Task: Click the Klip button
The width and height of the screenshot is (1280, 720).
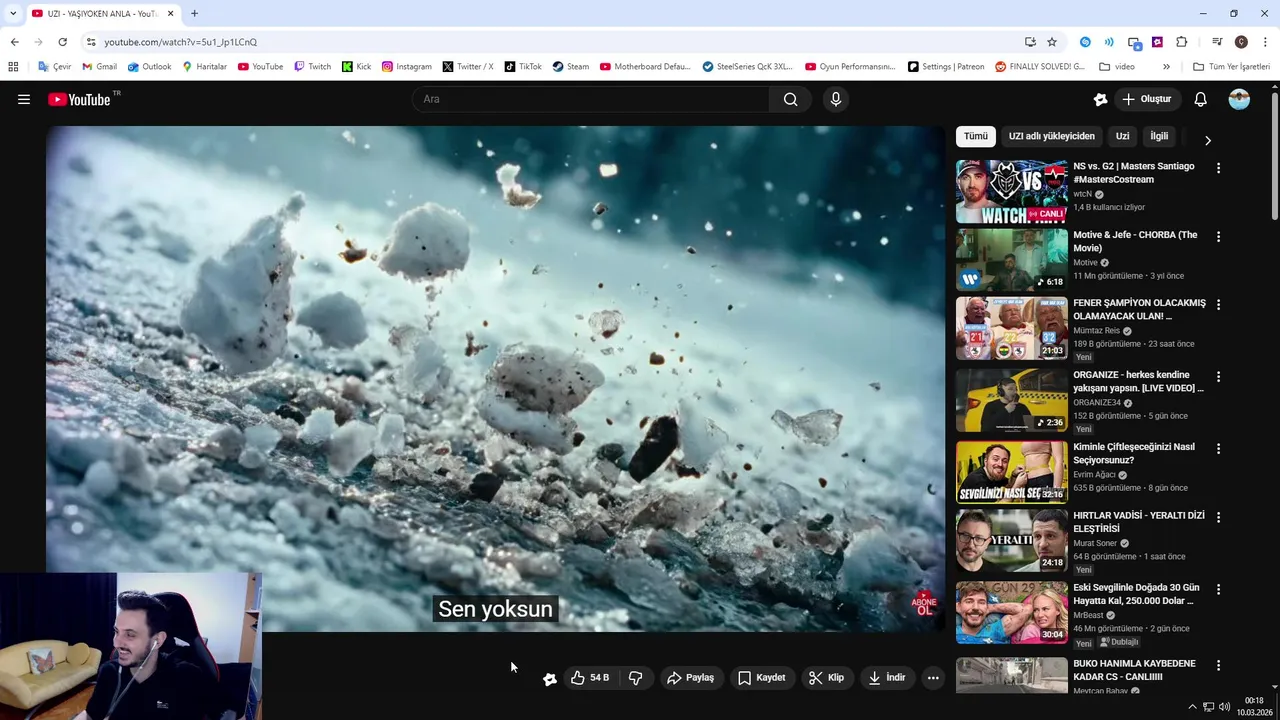Action: click(x=827, y=678)
